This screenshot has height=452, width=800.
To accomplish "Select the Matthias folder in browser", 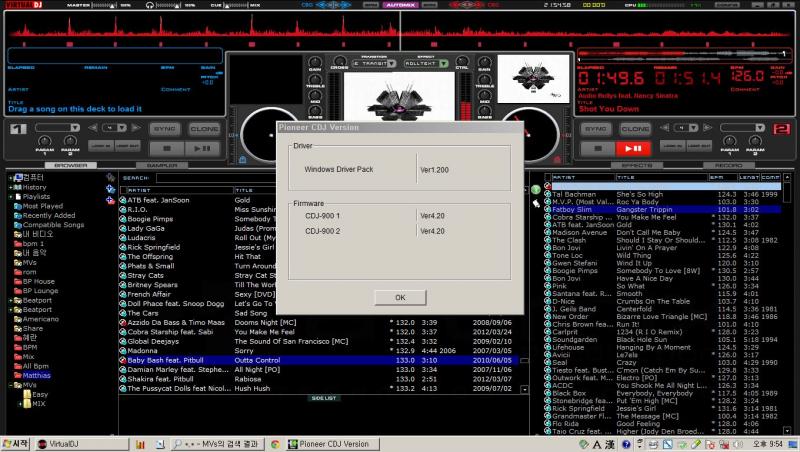I will [35, 375].
